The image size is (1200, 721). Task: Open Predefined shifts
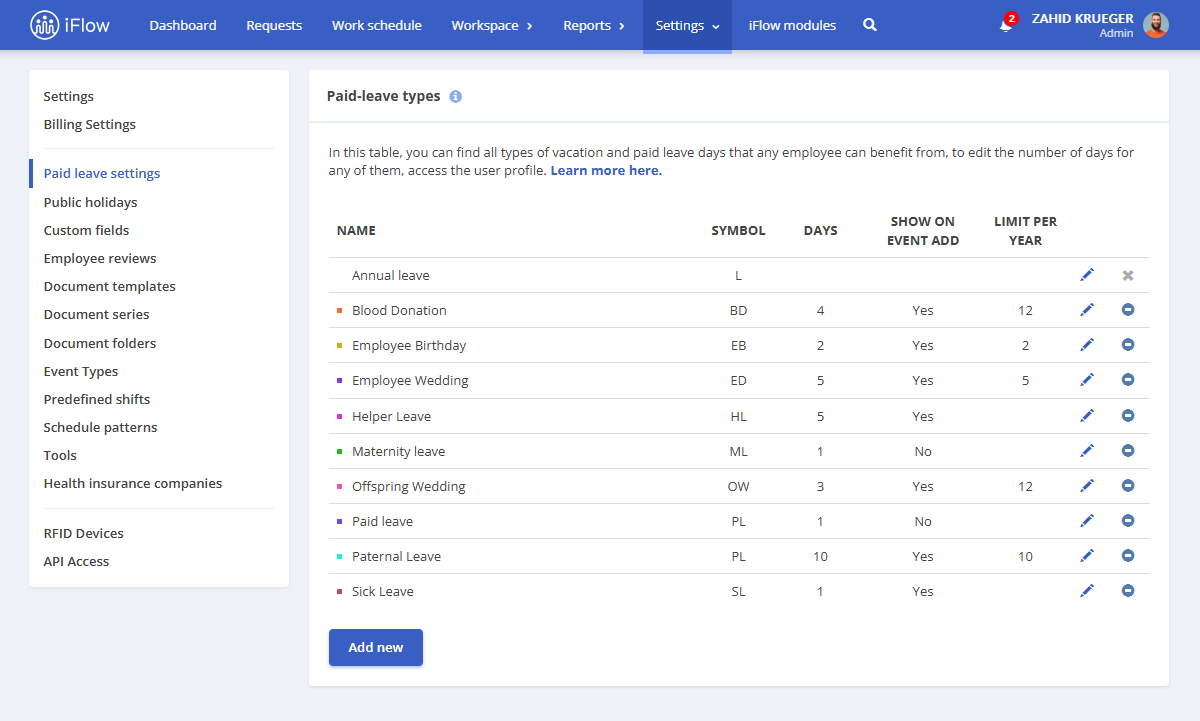click(97, 400)
